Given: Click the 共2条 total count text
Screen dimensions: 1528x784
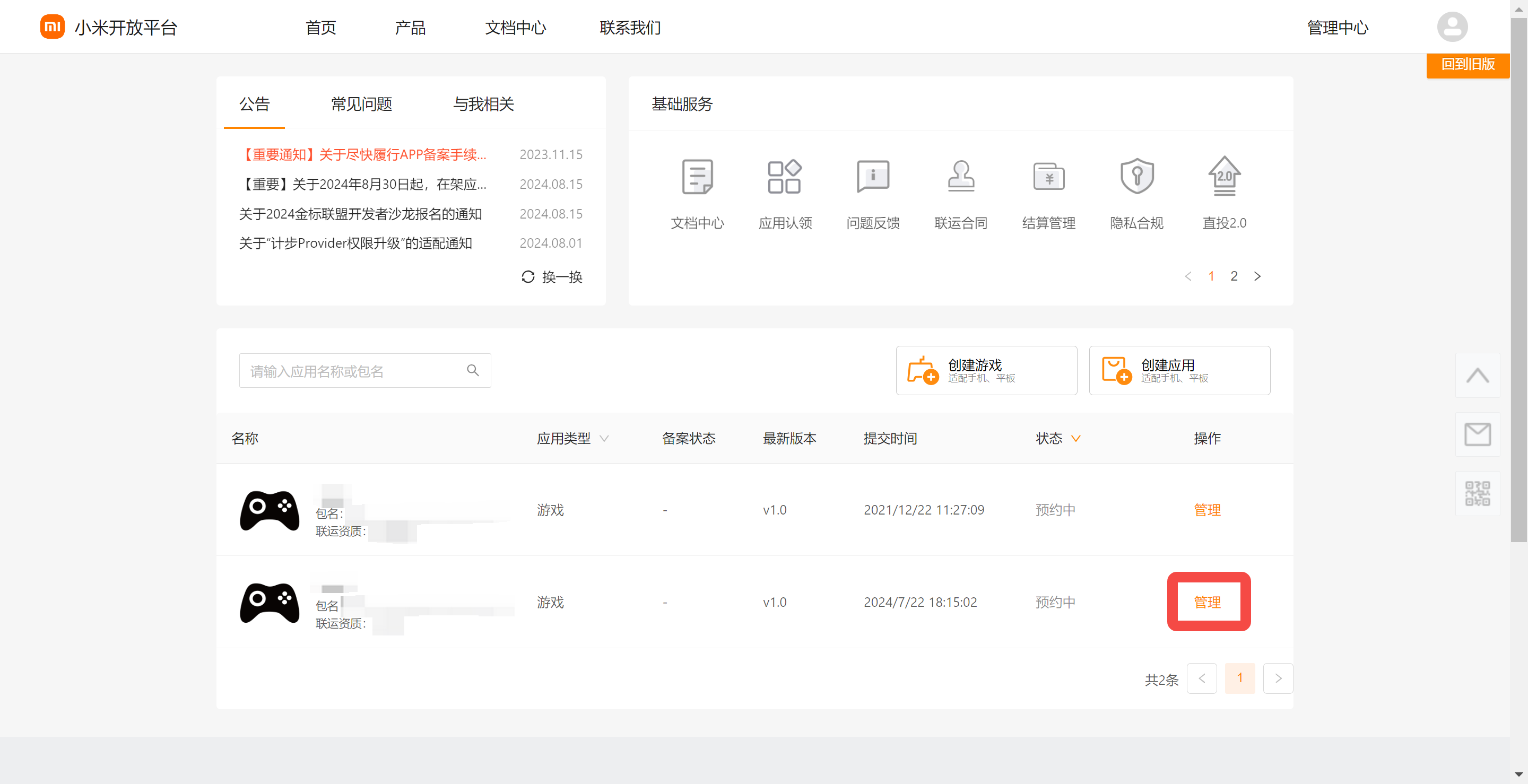Looking at the screenshot, I should tap(1161, 680).
